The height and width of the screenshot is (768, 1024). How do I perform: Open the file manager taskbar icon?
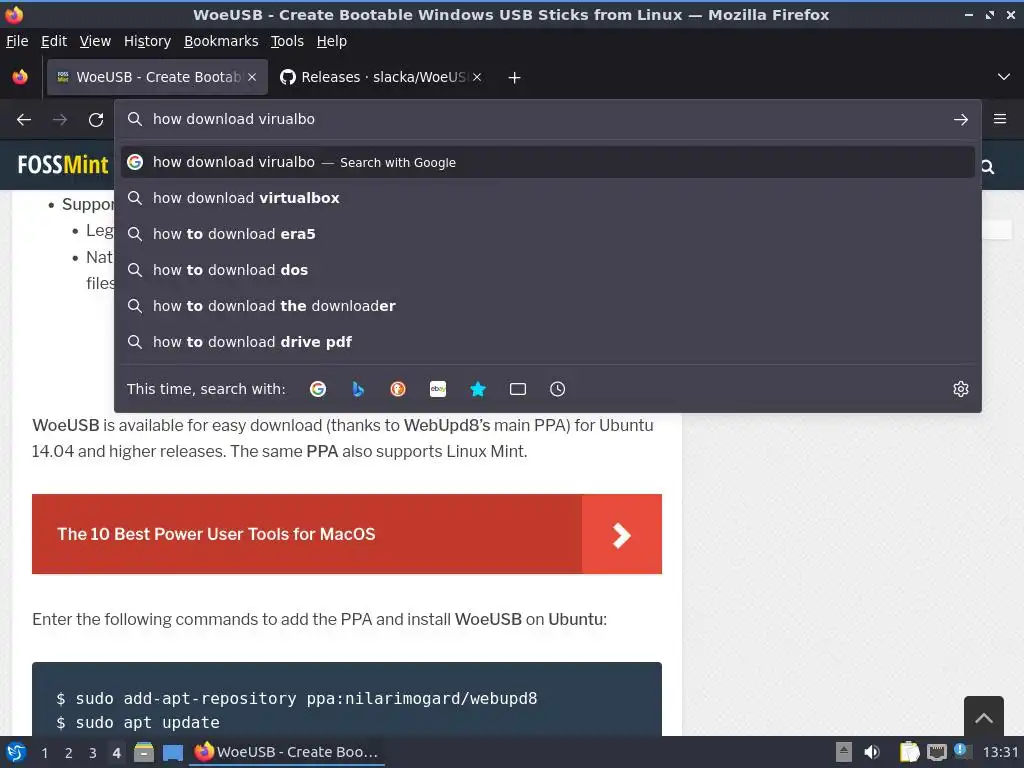point(144,752)
